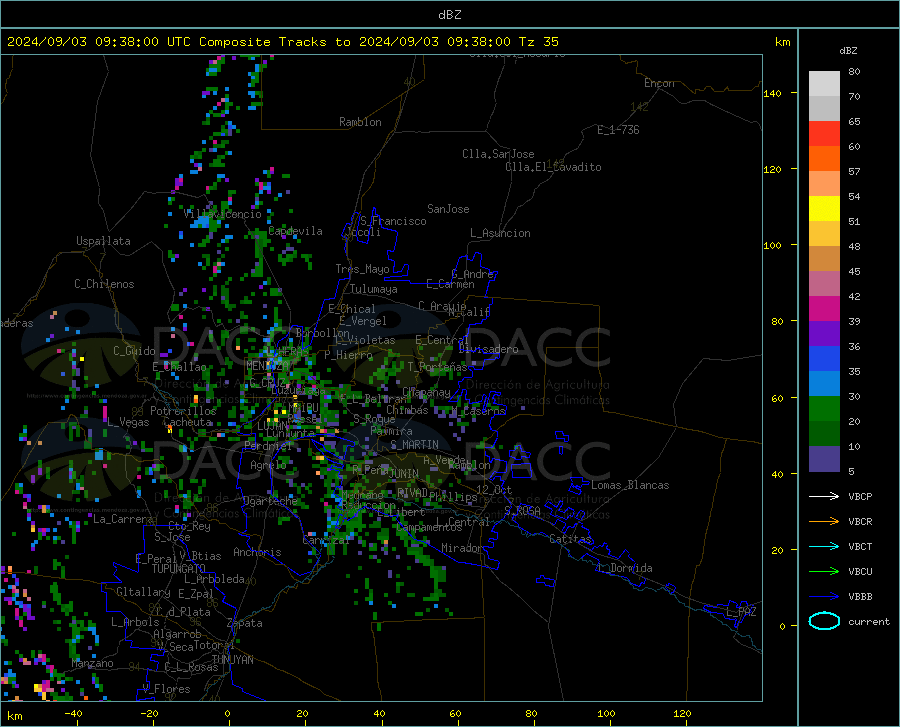Click the S_Francisco map label
900x727 pixels.
pos(393,221)
